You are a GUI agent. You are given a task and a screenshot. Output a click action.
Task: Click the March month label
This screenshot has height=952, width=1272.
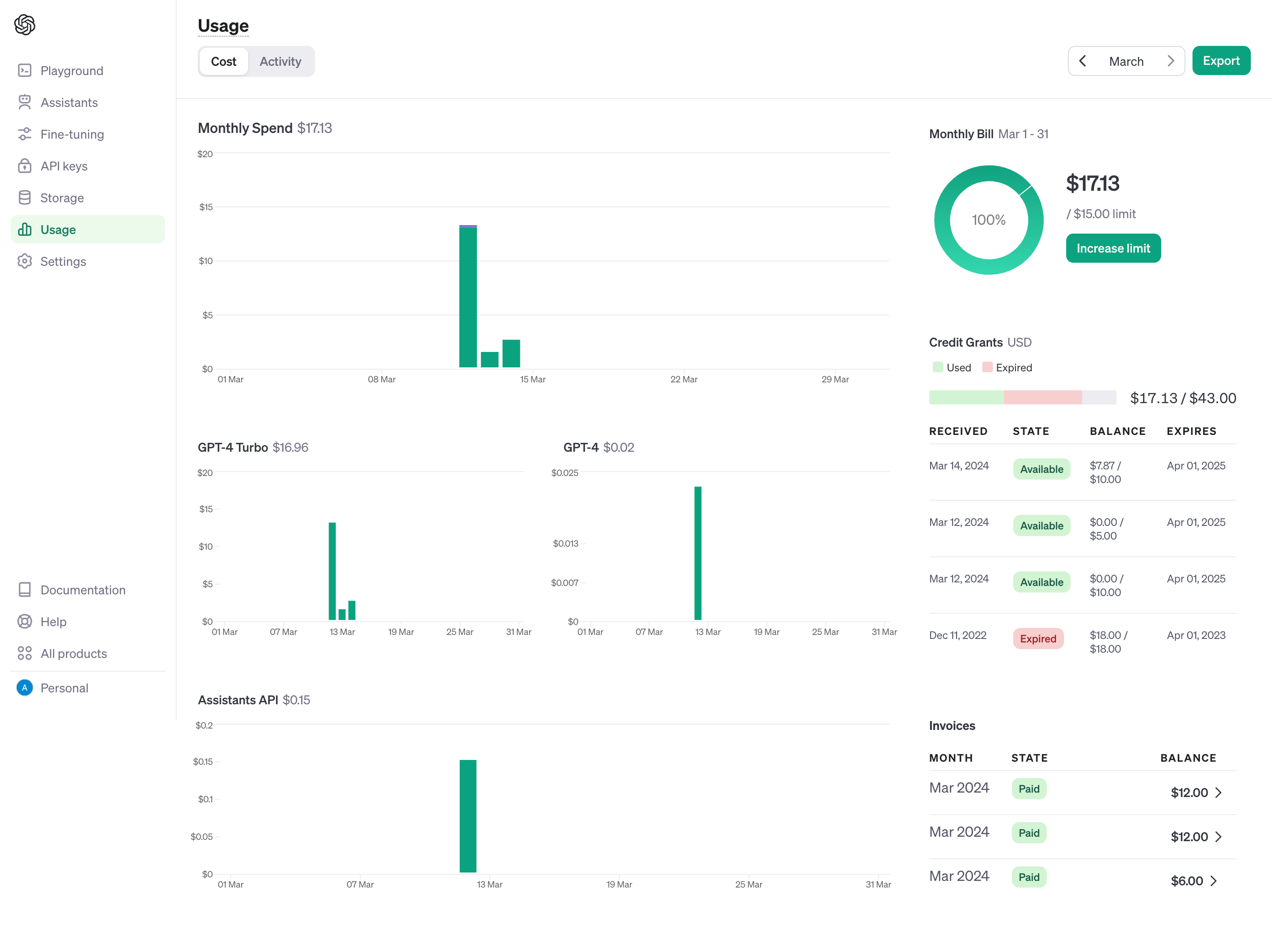(1126, 61)
